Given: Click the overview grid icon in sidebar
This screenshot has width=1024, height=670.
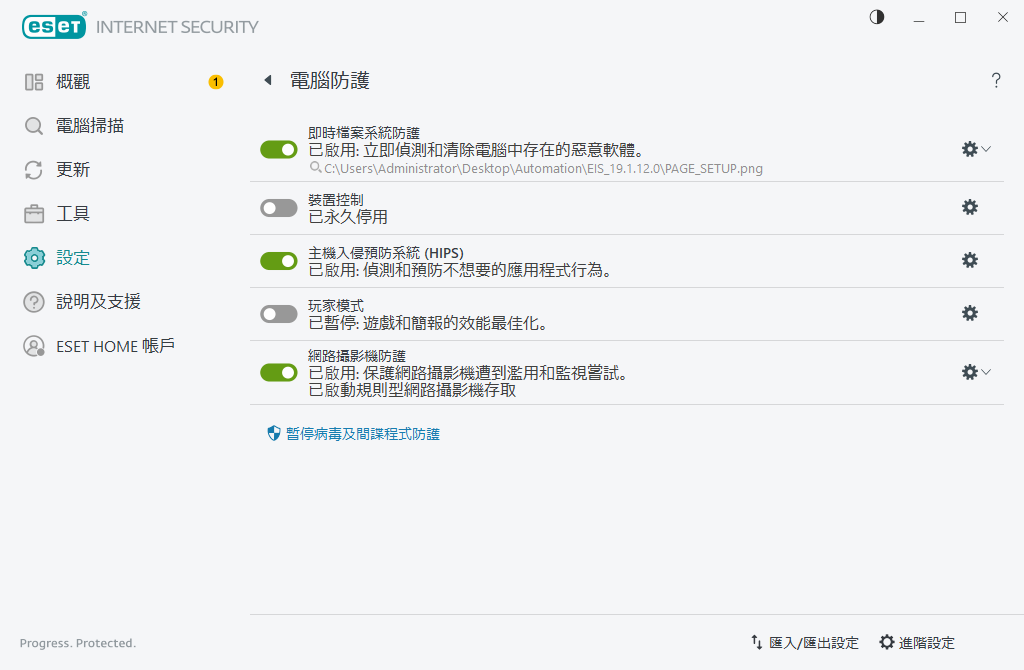Looking at the screenshot, I should coord(34,82).
